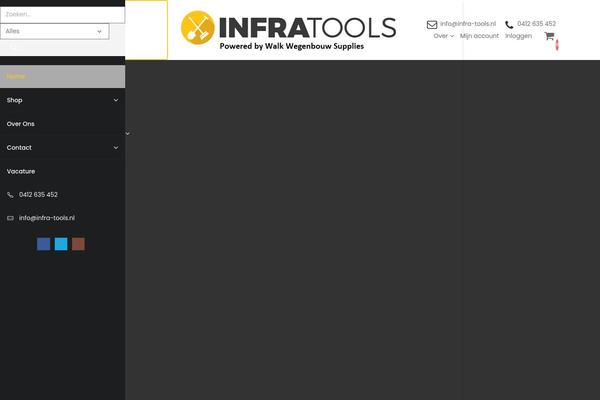Screen dimensions: 600x400
Task: Click the sidebar envelope icon
Action: [10, 218]
